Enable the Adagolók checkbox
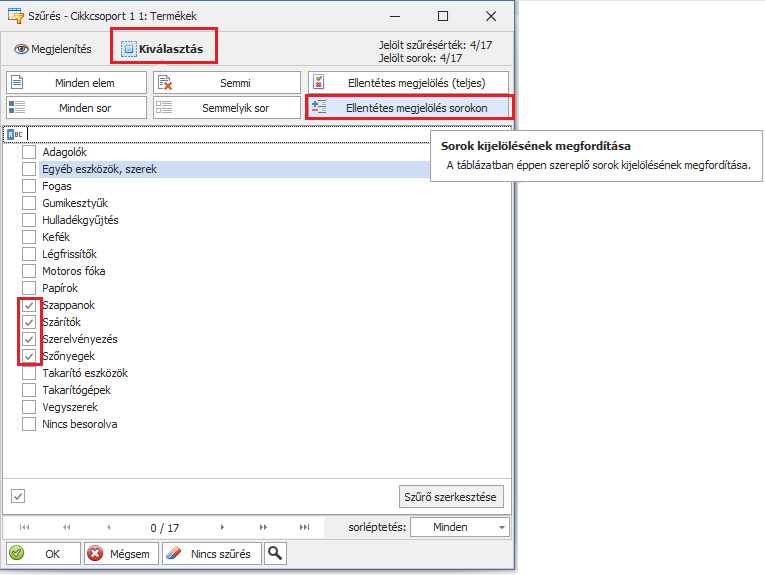 (x=29, y=152)
